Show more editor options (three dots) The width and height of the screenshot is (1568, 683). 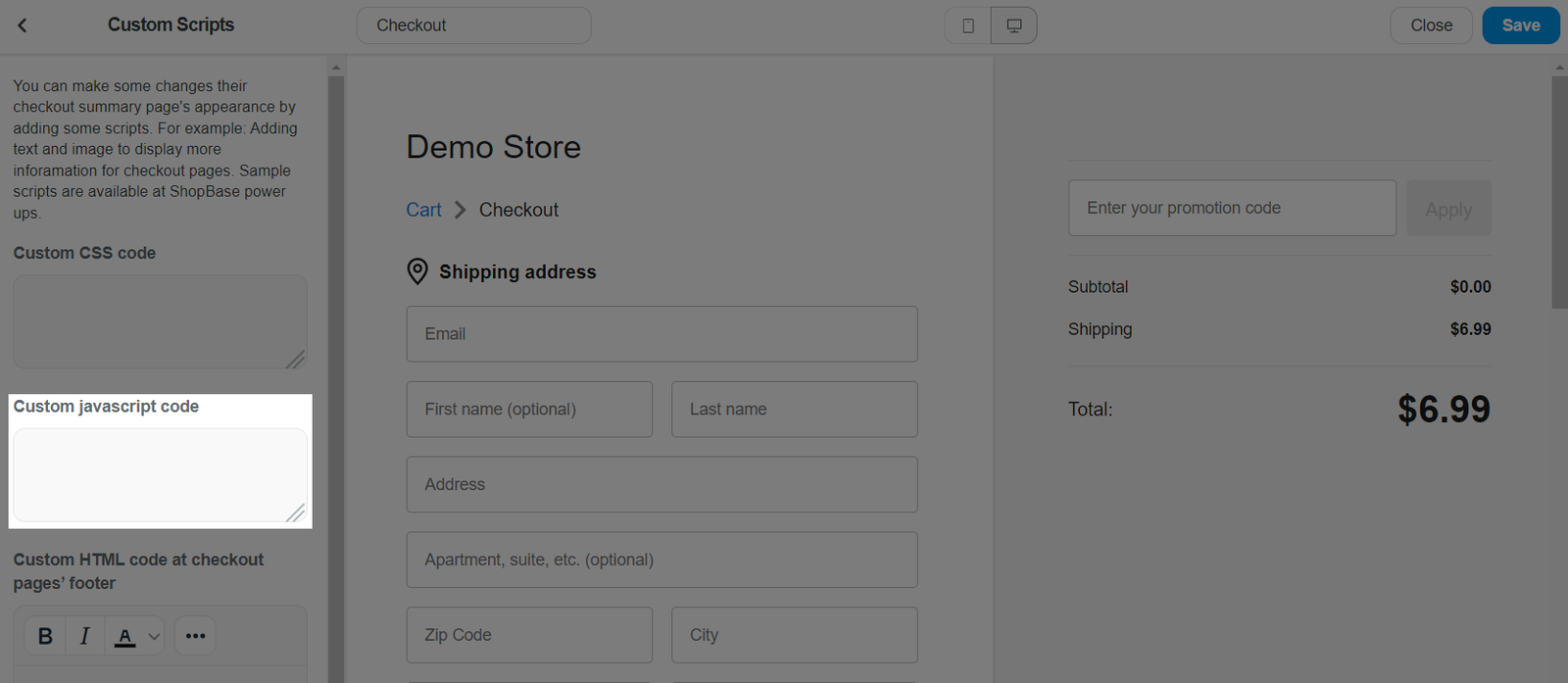coord(195,636)
